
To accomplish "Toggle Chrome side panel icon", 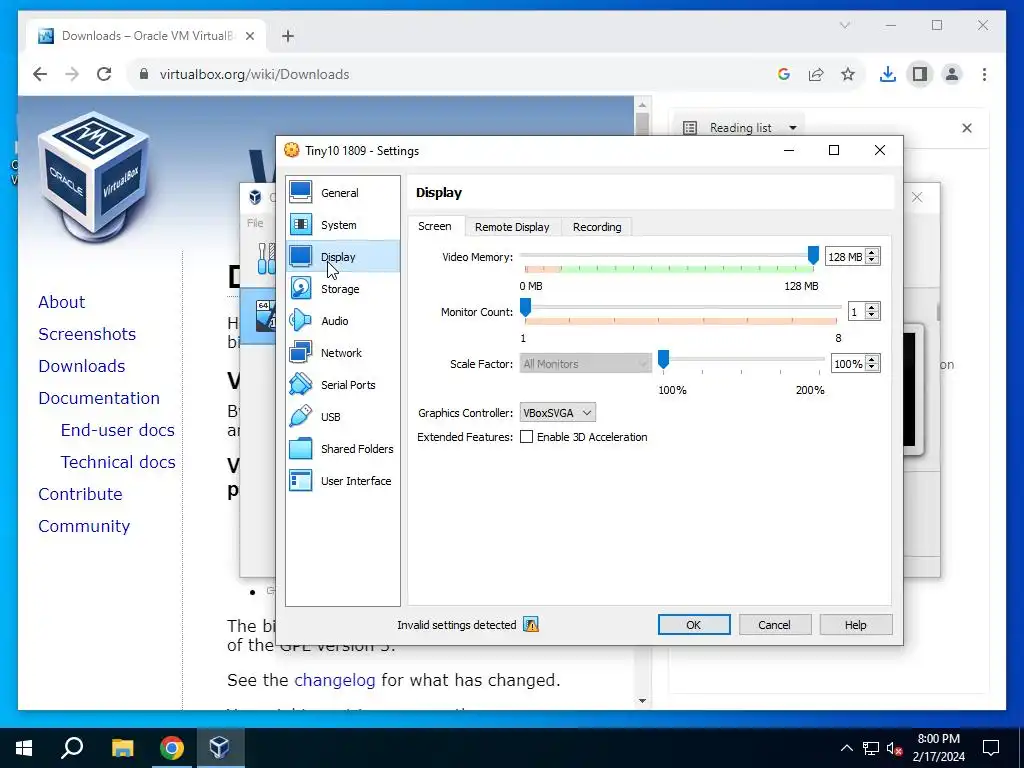I will 920,74.
